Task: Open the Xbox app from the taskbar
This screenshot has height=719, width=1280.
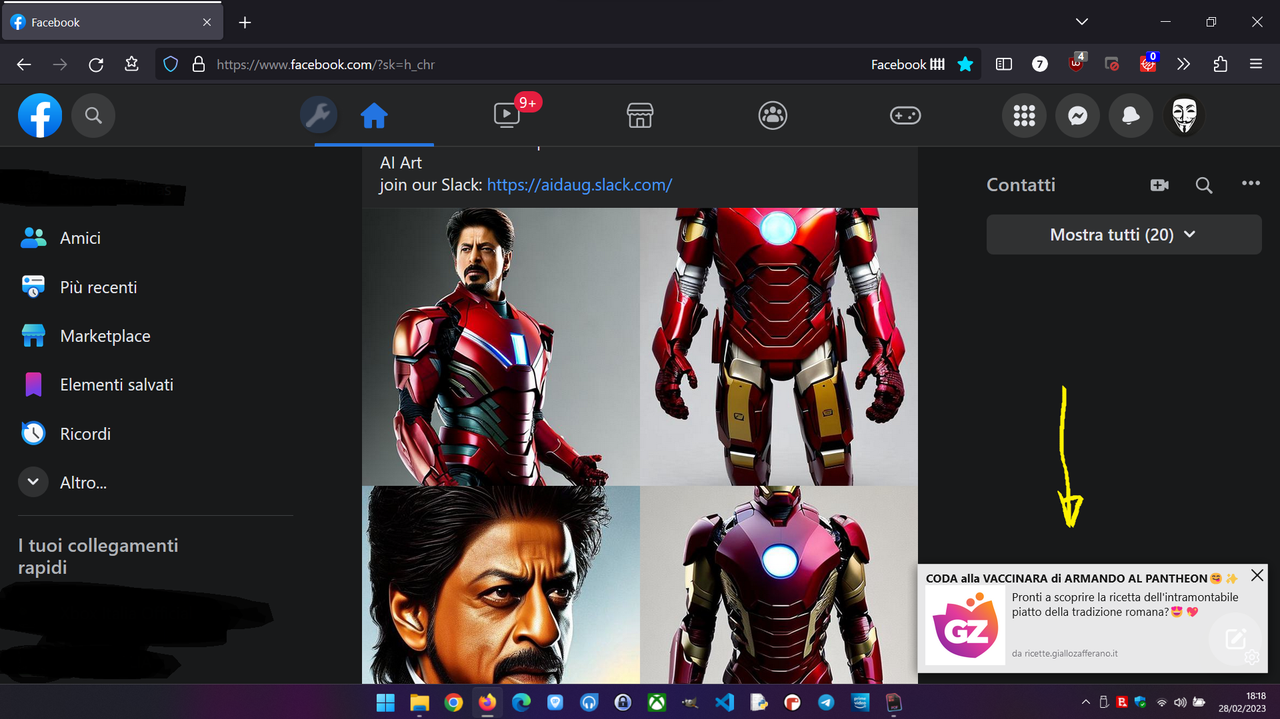Action: 656,703
